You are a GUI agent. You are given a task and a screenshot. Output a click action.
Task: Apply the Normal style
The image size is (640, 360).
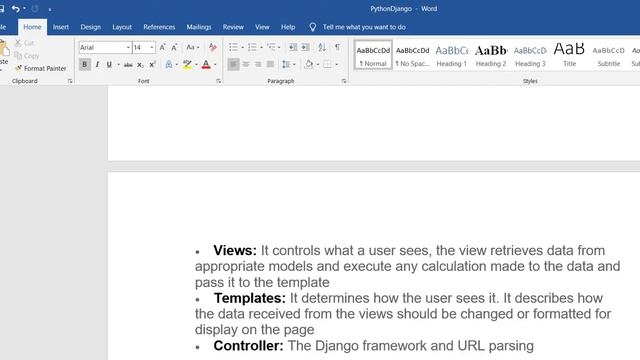pyautogui.click(x=373, y=55)
